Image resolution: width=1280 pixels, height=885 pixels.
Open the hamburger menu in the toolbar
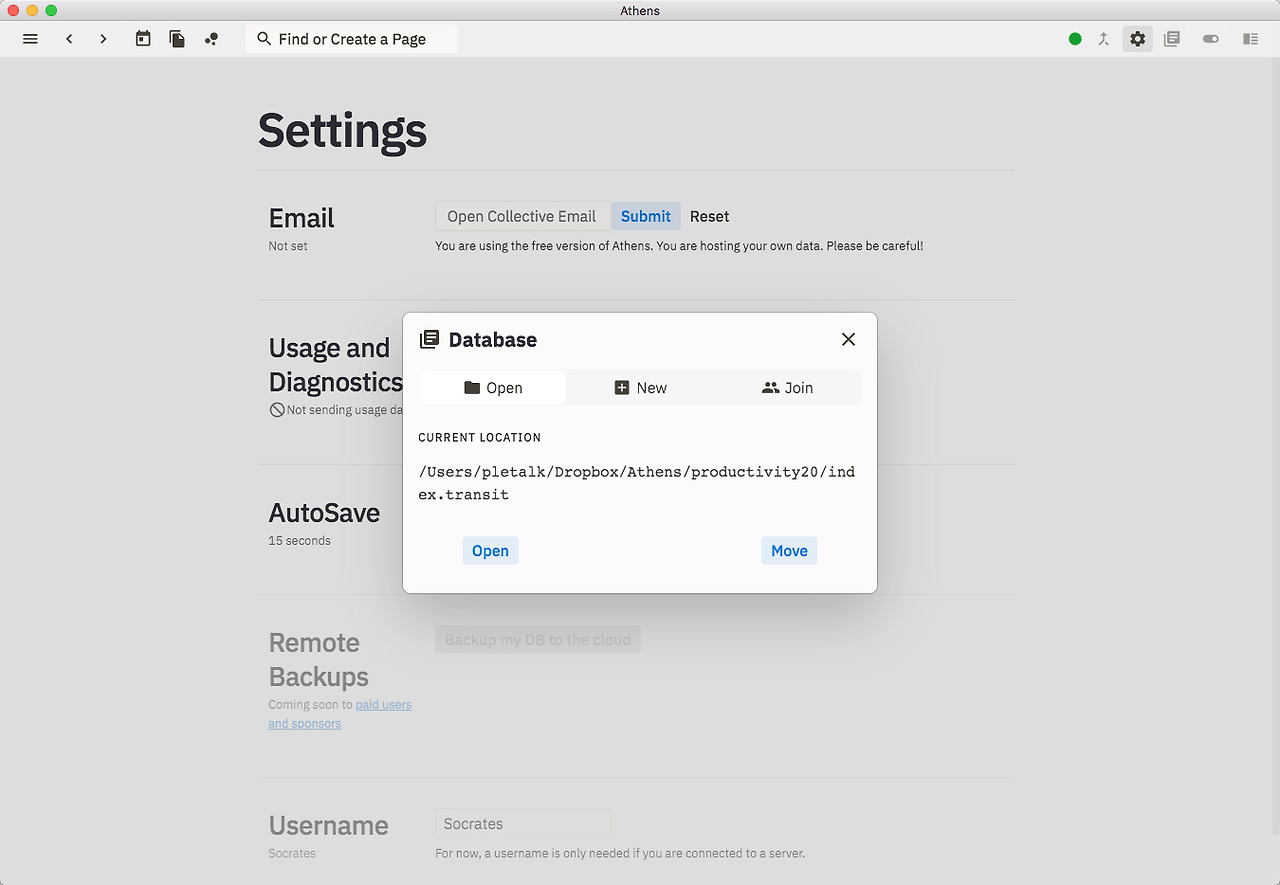[x=30, y=39]
